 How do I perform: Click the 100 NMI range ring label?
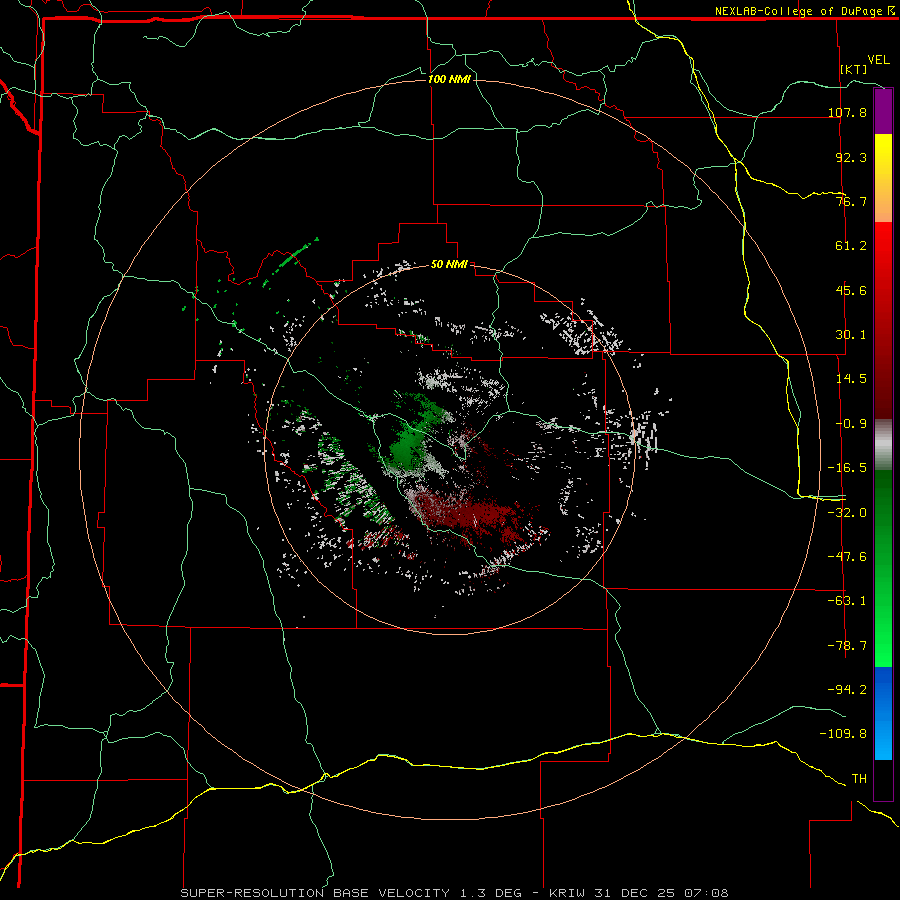449,79
